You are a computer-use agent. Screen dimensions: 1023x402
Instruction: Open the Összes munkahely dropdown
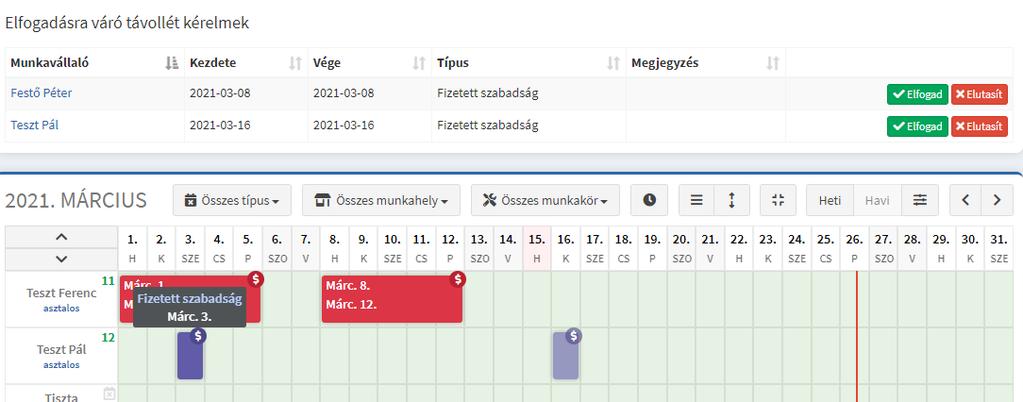[x=381, y=200]
